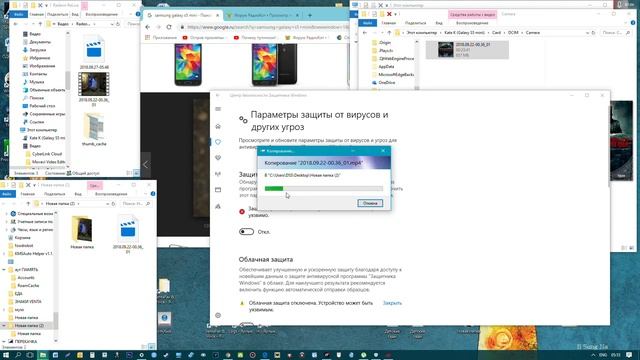The height and width of the screenshot is (360, 640).
Task: Select the left Galaxy S5 phone image
Action: click(188, 64)
